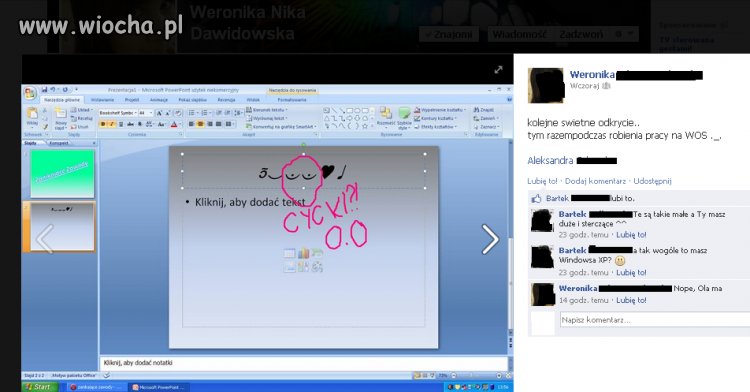Viewport: 750px width, 392px height.
Task: Click Napisz komentarz input field
Action: coord(655,320)
